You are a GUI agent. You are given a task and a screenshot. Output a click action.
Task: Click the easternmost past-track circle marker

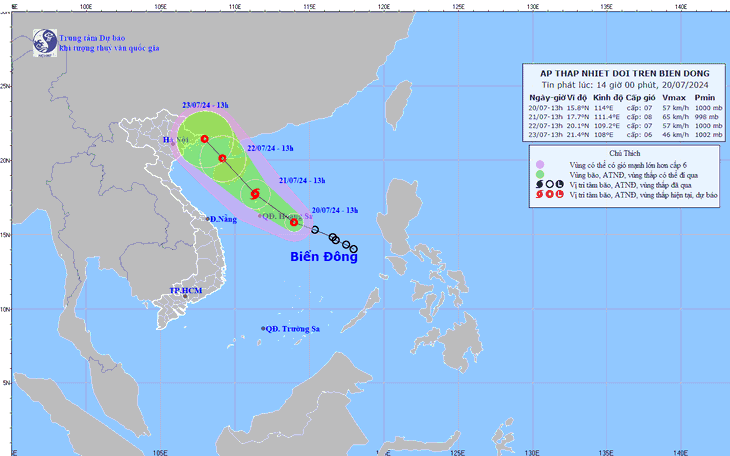tap(354, 249)
